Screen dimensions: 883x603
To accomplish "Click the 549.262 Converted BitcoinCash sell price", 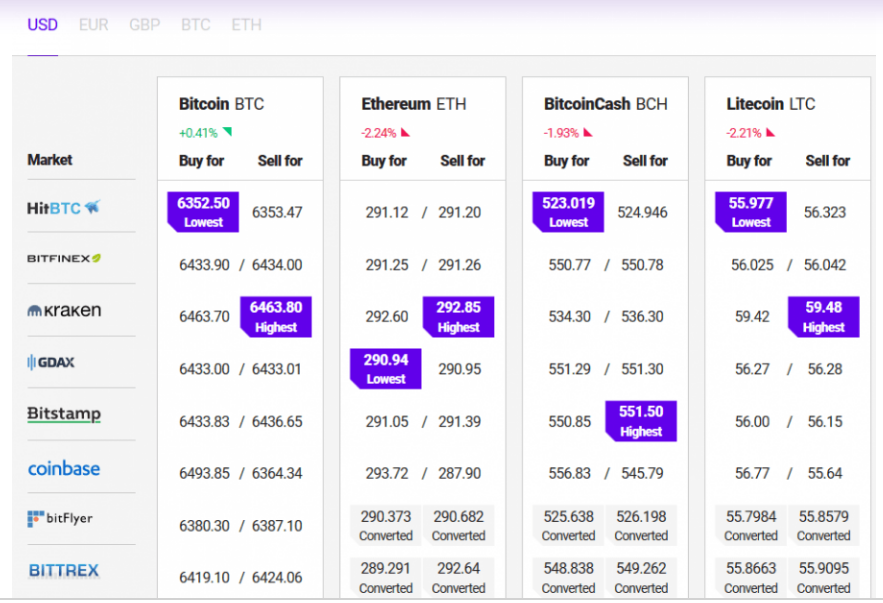I will coord(641,578).
